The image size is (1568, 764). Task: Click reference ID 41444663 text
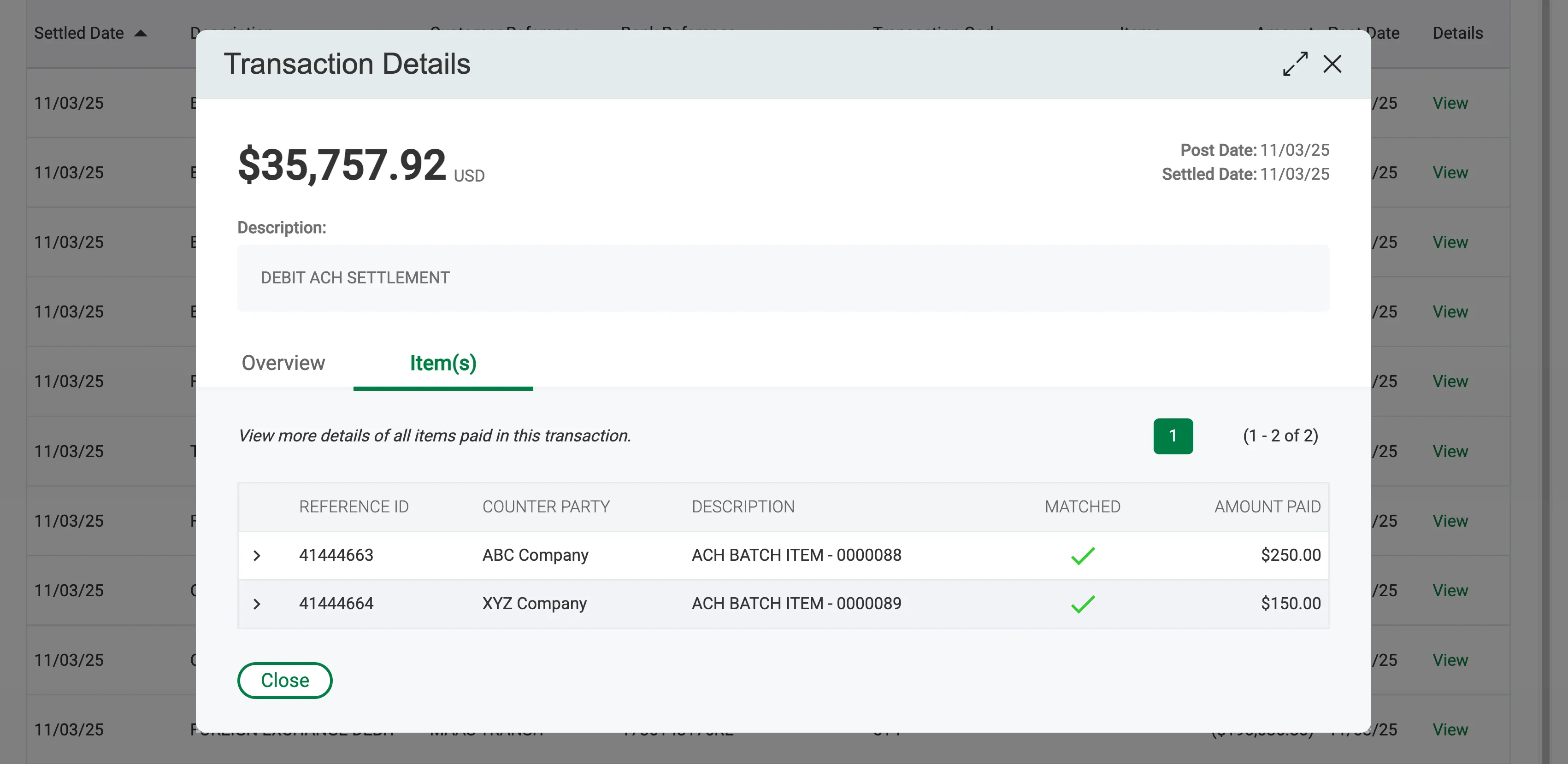[x=336, y=555]
